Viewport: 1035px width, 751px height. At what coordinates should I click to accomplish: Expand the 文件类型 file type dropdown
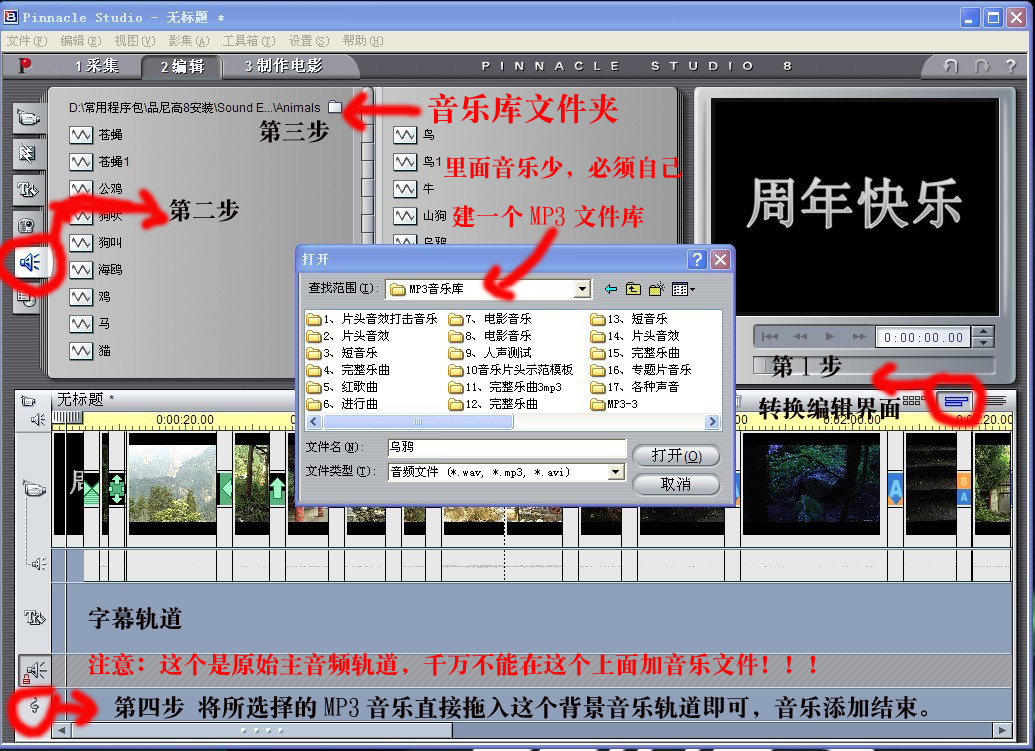point(616,472)
